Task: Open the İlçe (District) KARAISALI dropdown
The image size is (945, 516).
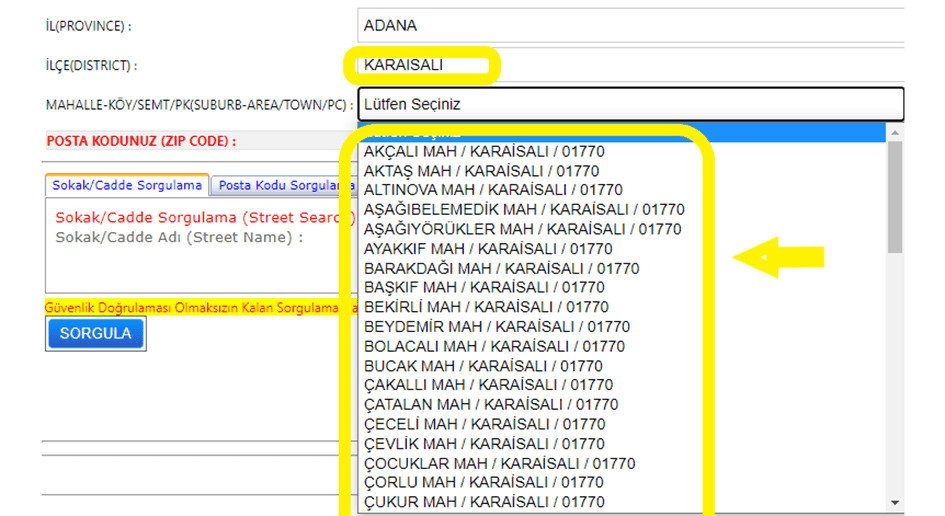Action: [630, 66]
